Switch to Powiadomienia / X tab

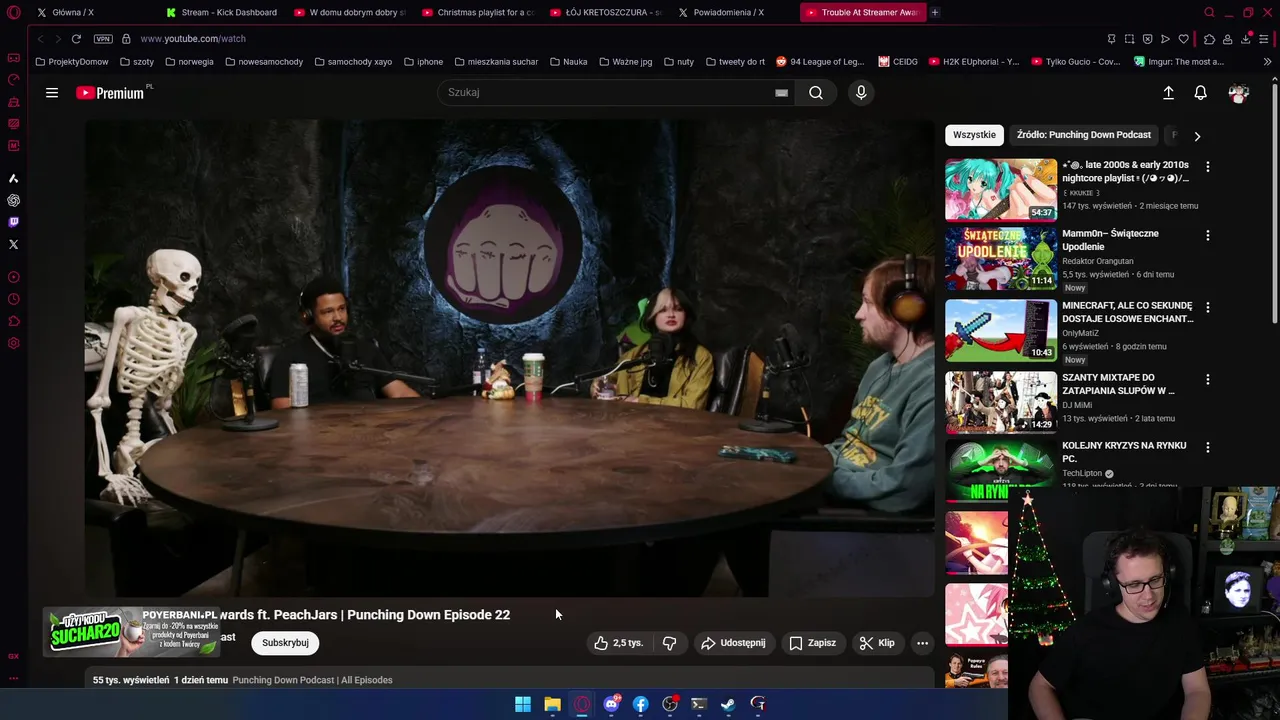(x=734, y=13)
